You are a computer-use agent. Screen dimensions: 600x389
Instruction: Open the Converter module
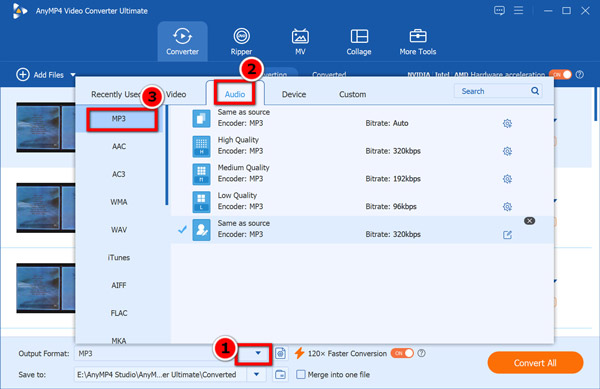(x=182, y=41)
